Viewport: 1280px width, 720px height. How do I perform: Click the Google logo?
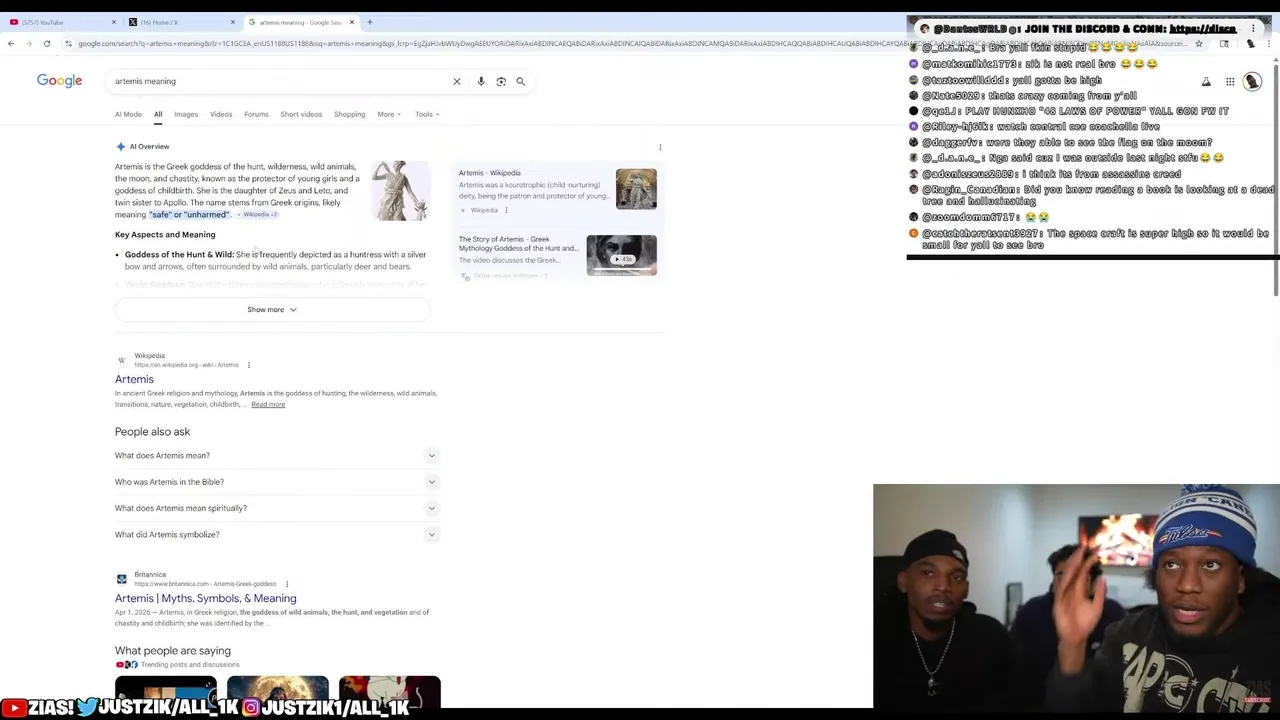pos(59,80)
